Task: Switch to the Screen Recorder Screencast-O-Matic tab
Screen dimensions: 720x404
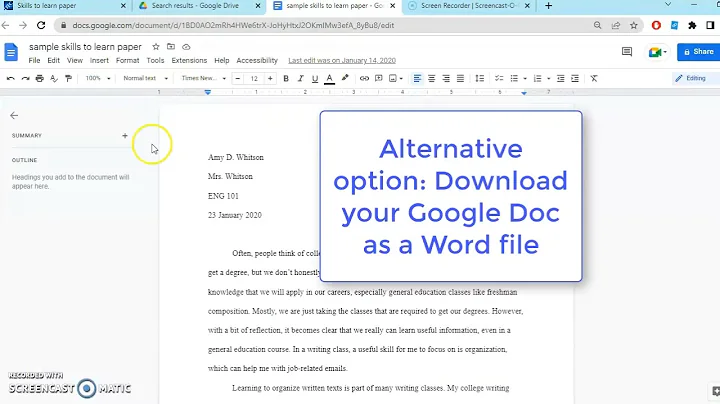Action: pyautogui.click(x=469, y=6)
